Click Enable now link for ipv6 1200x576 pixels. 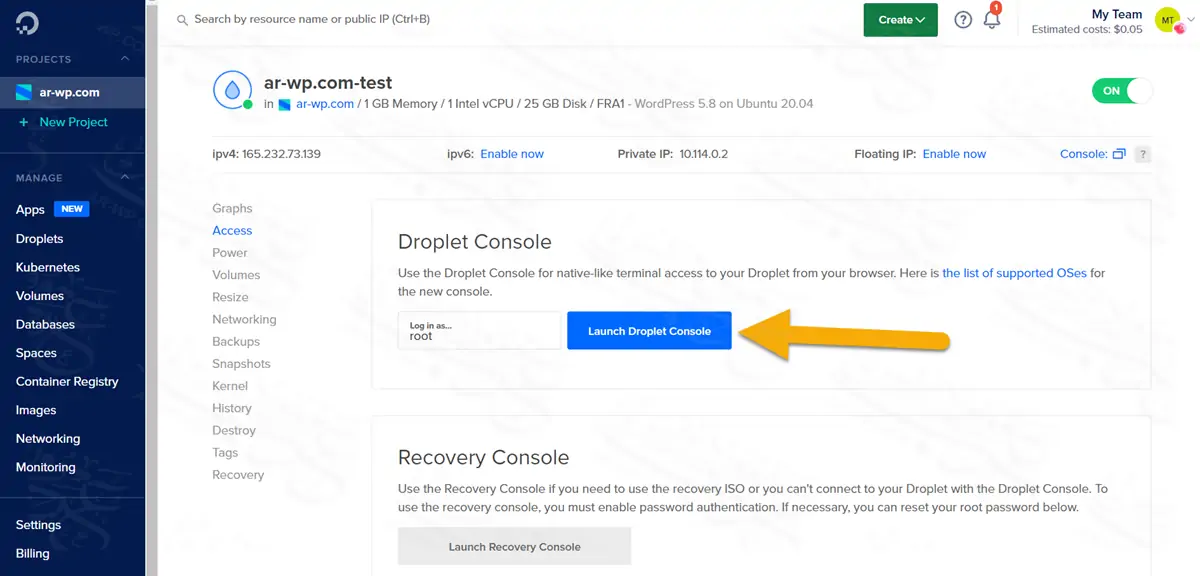pyautogui.click(x=512, y=154)
